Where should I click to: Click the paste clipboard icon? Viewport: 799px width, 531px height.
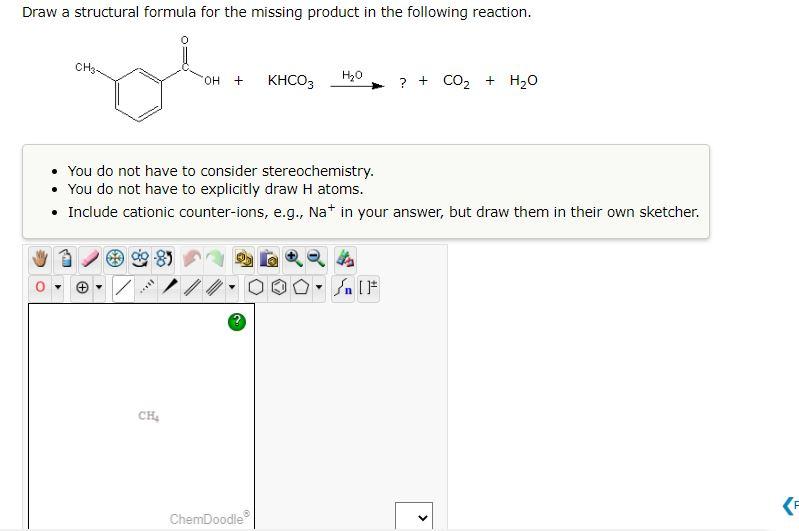(x=269, y=259)
